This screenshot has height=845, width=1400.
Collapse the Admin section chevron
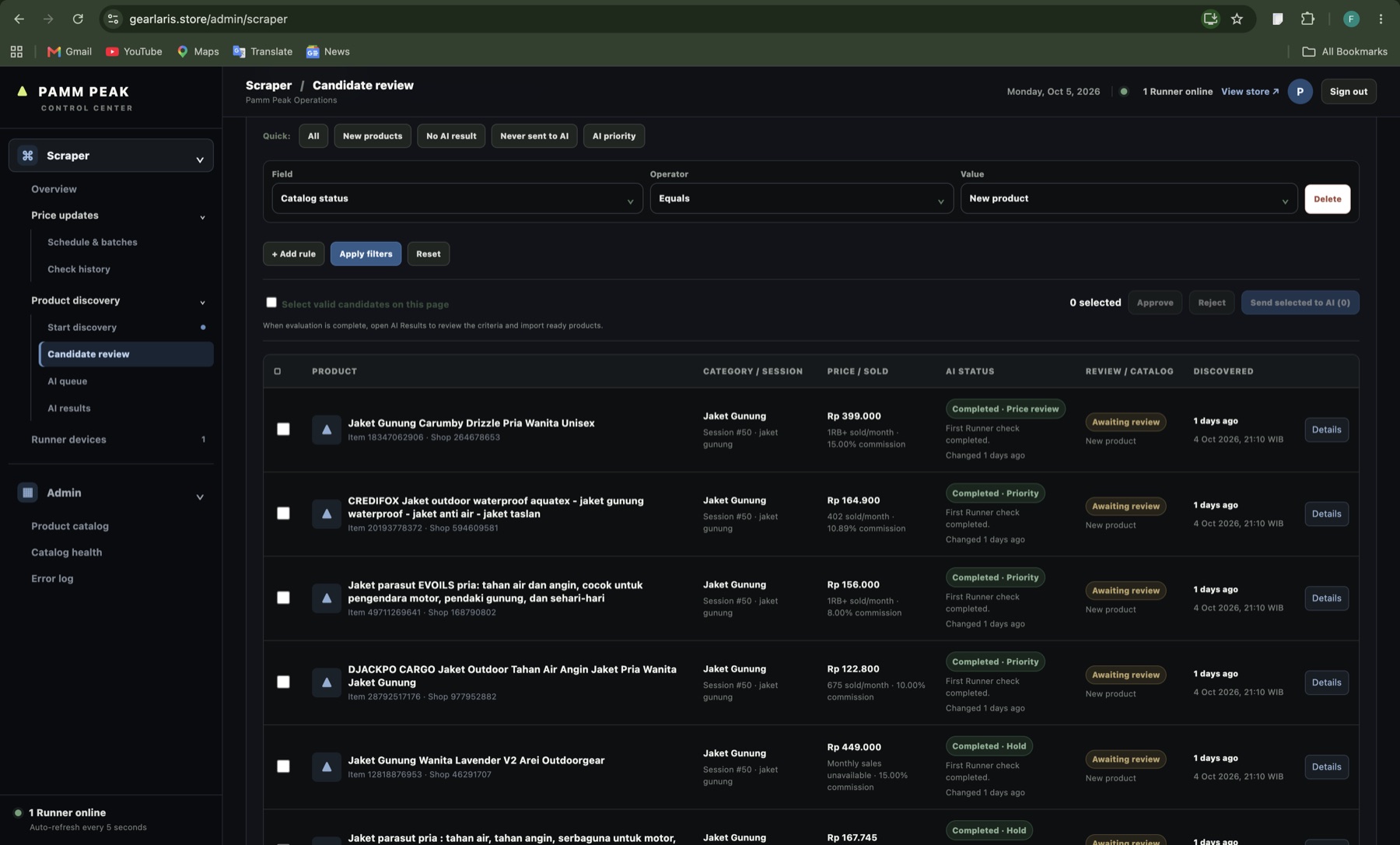tap(200, 496)
